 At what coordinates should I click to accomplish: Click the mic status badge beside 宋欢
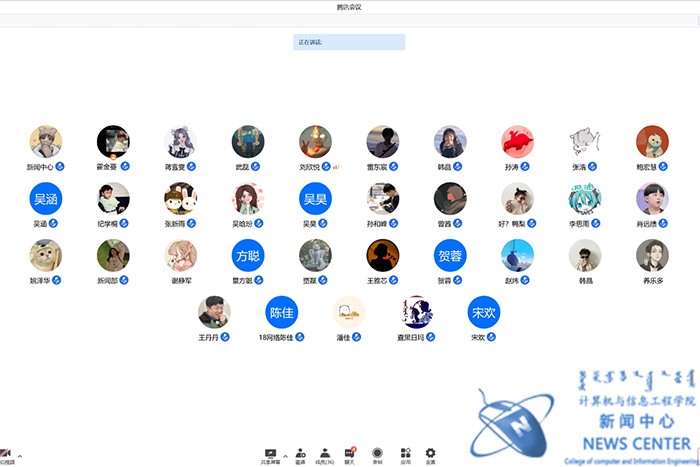tap(493, 338)
